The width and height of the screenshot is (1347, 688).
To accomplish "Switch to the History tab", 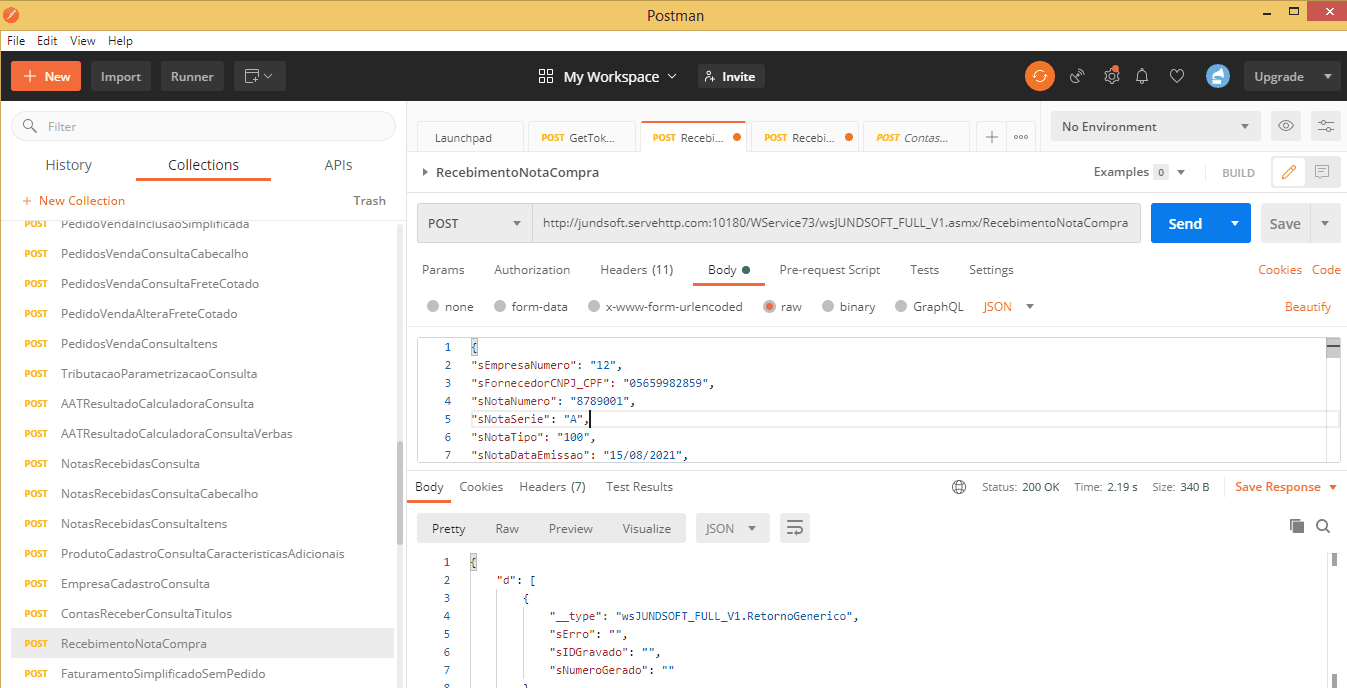I will click(69, 165).
